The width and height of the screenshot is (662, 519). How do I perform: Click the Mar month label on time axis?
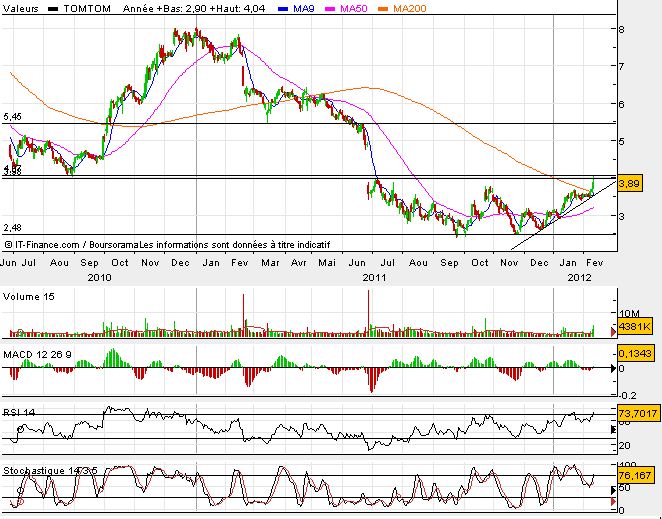(270, 263)
